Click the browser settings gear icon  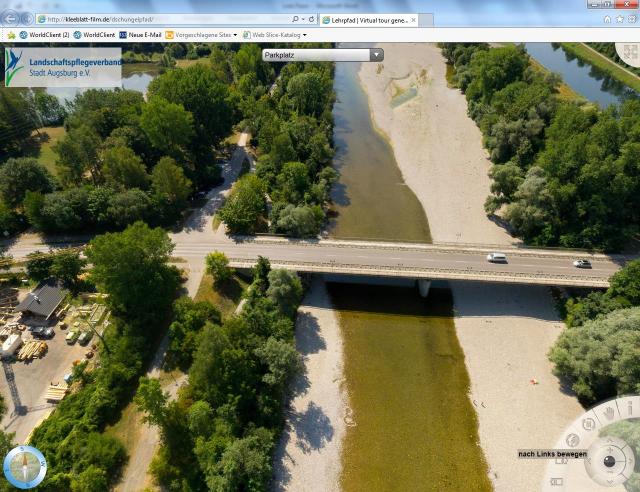632,19
